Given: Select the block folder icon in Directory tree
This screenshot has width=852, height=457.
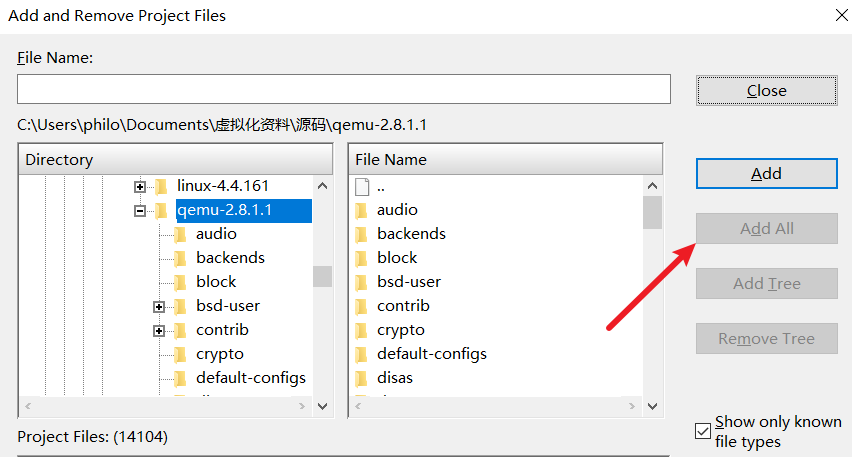Looking at the screenshot, I should [180, 282].
